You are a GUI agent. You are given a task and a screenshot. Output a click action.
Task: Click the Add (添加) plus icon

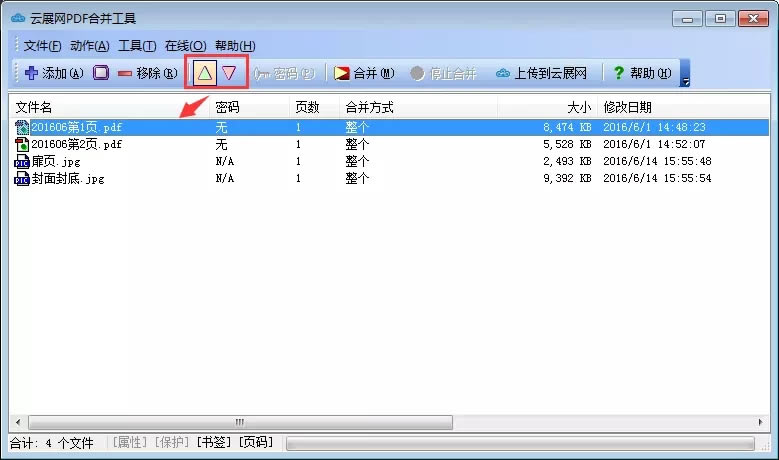tap(31, 73)
